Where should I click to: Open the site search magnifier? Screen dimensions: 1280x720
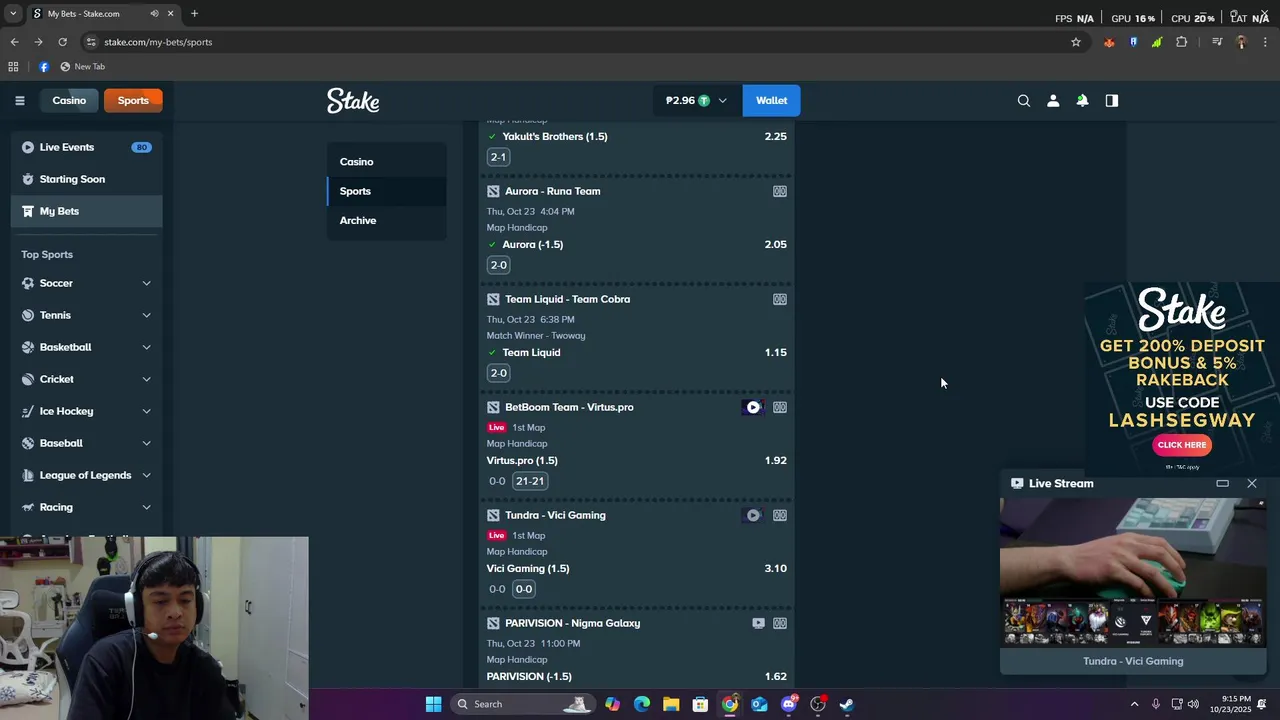pyautogui.click(x=1024, y=100)
